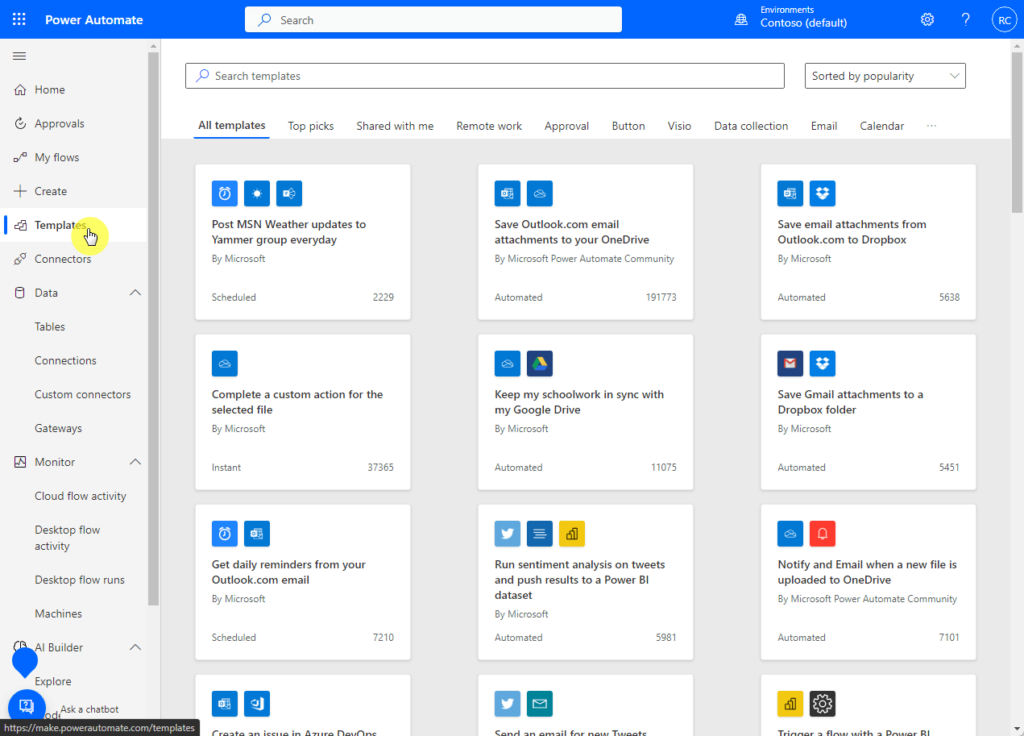Screen dimensions: 1024x736
Task: Open Desktop flow activity
Action: (x=67, y=538)
